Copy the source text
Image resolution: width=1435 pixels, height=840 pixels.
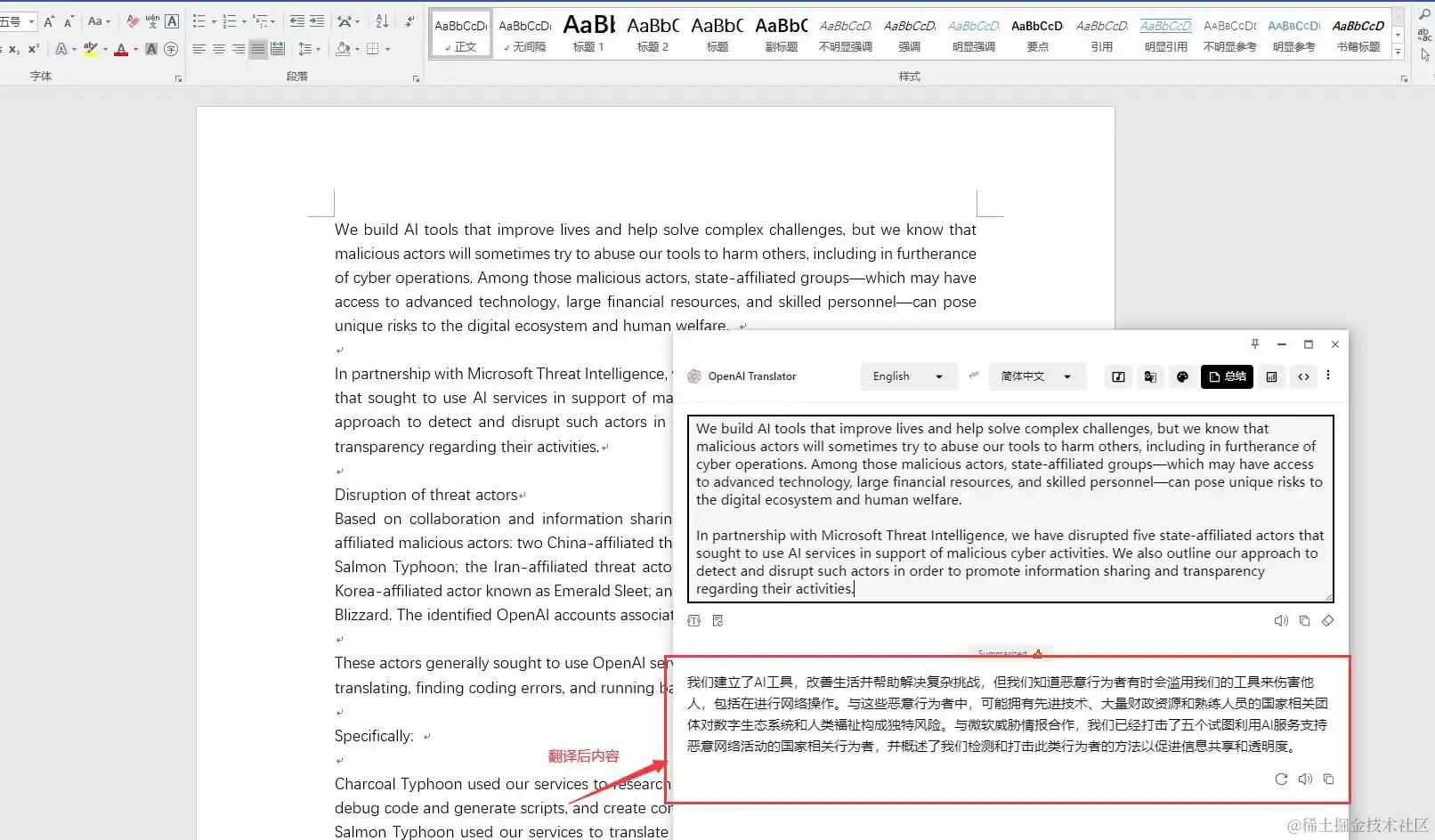[x=1304, y=621]
